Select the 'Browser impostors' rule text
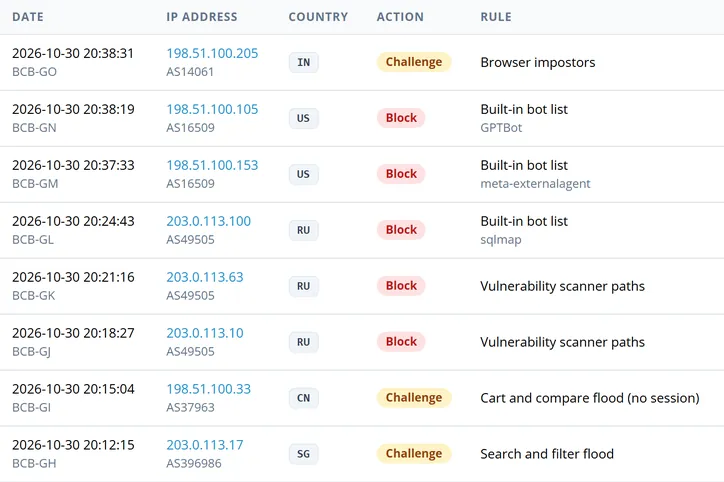724x482 pixels. [x=537, y=62]
